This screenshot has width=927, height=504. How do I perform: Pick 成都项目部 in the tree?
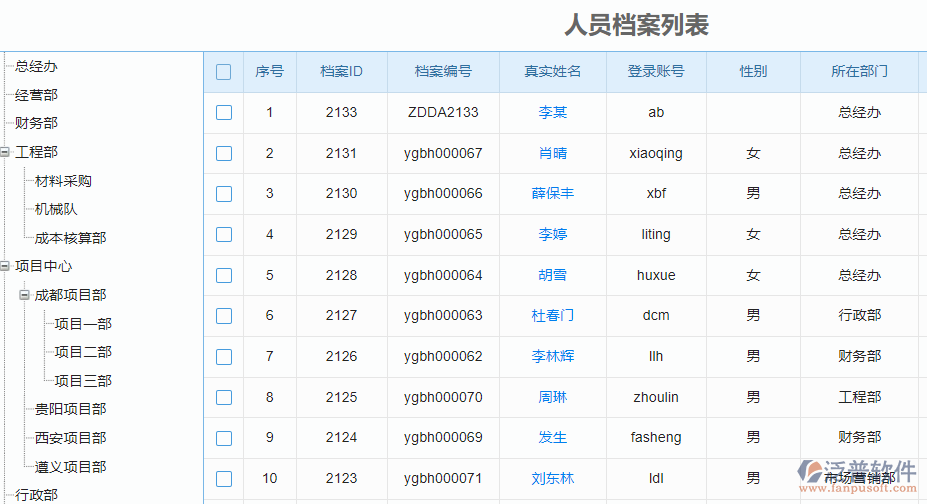70,295
